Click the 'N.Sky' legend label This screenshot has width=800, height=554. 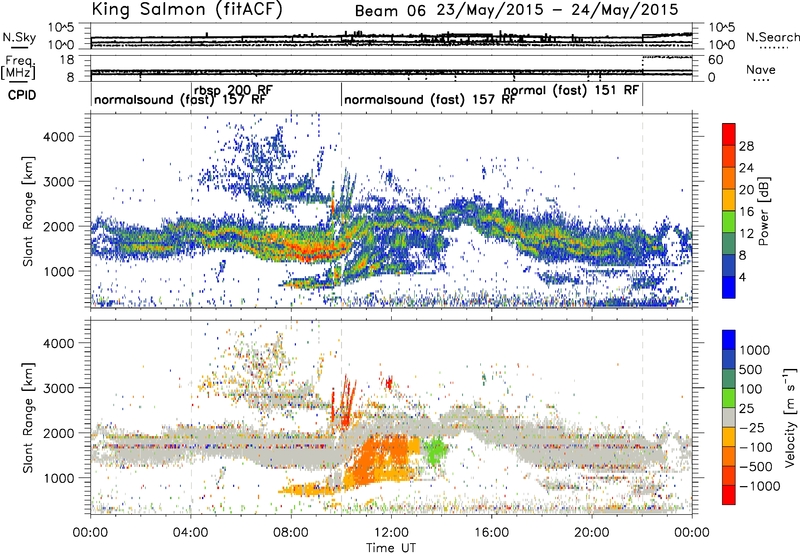click(x=19, y=37)
